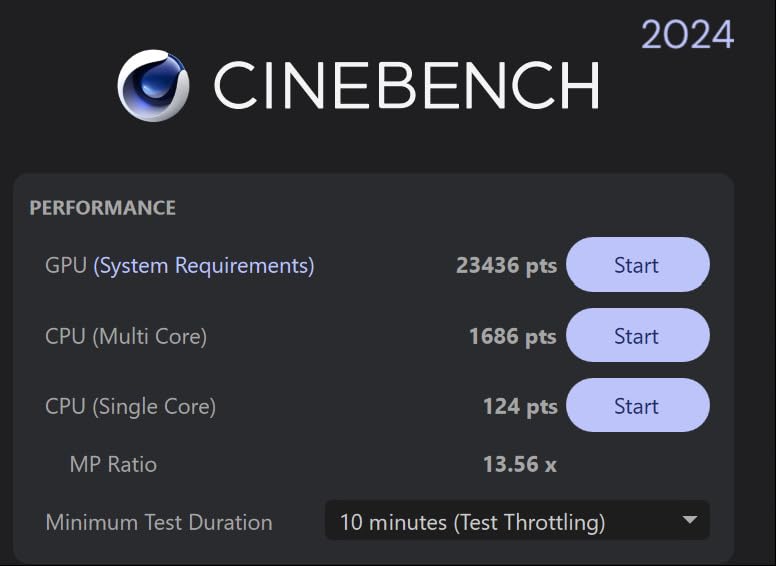Start the CPU Single Core test
Screen dimensions: 776x566
(637, 406)
